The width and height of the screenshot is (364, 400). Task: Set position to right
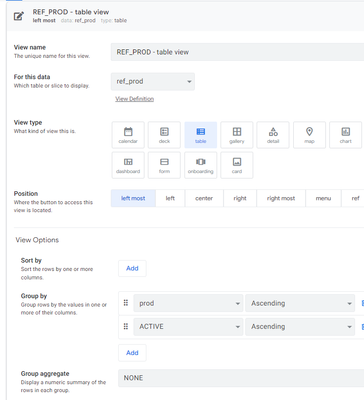[240, 198]
